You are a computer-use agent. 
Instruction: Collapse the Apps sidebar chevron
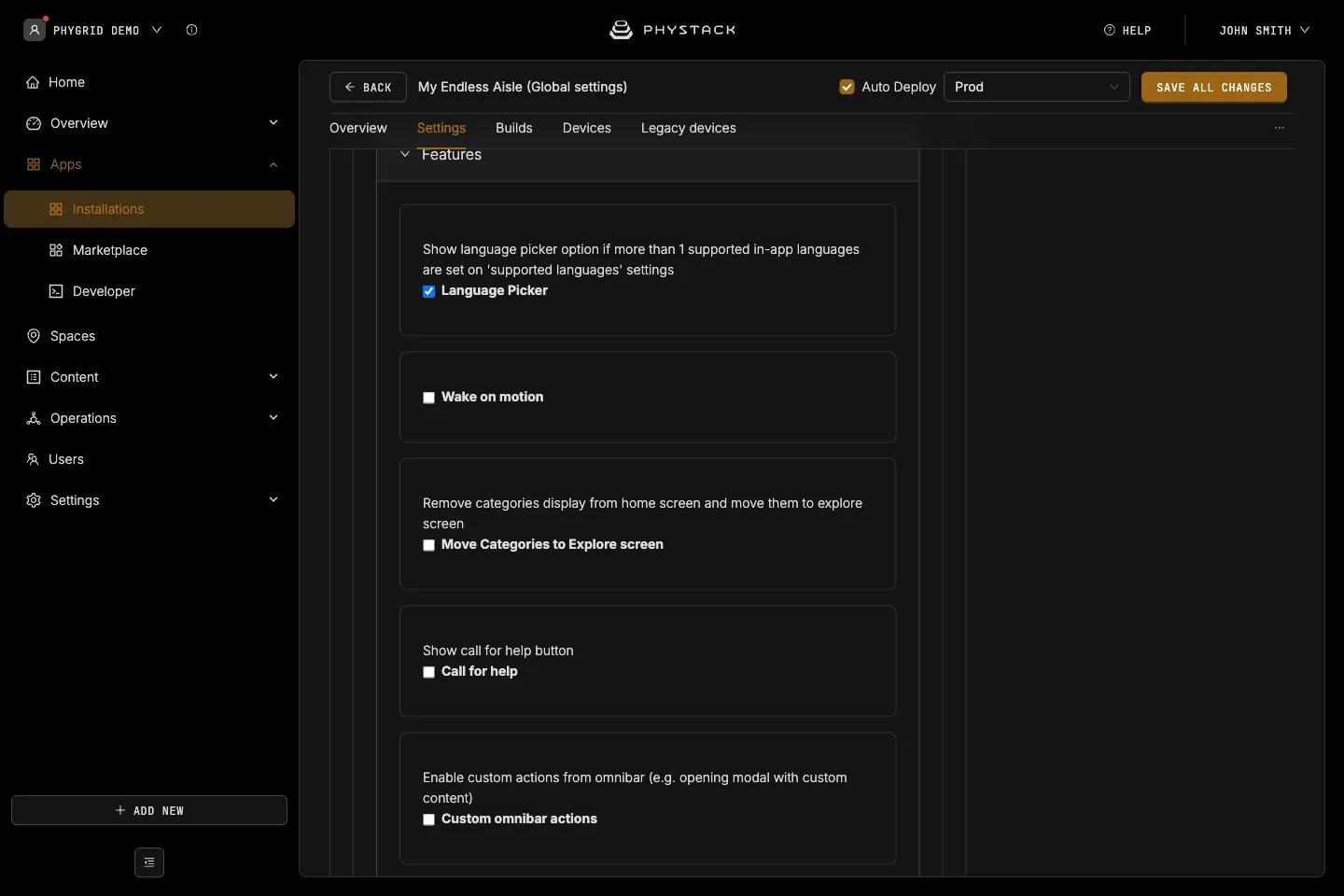(x=273, y=164)
